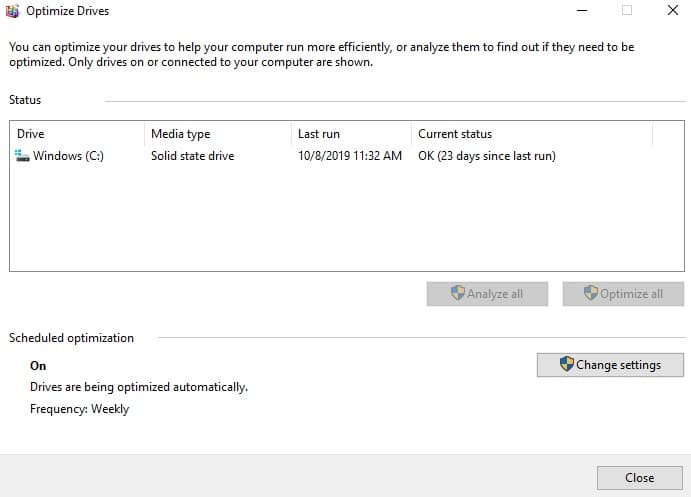
Task: Close the window using the title bar X
Action: point(672,11)
